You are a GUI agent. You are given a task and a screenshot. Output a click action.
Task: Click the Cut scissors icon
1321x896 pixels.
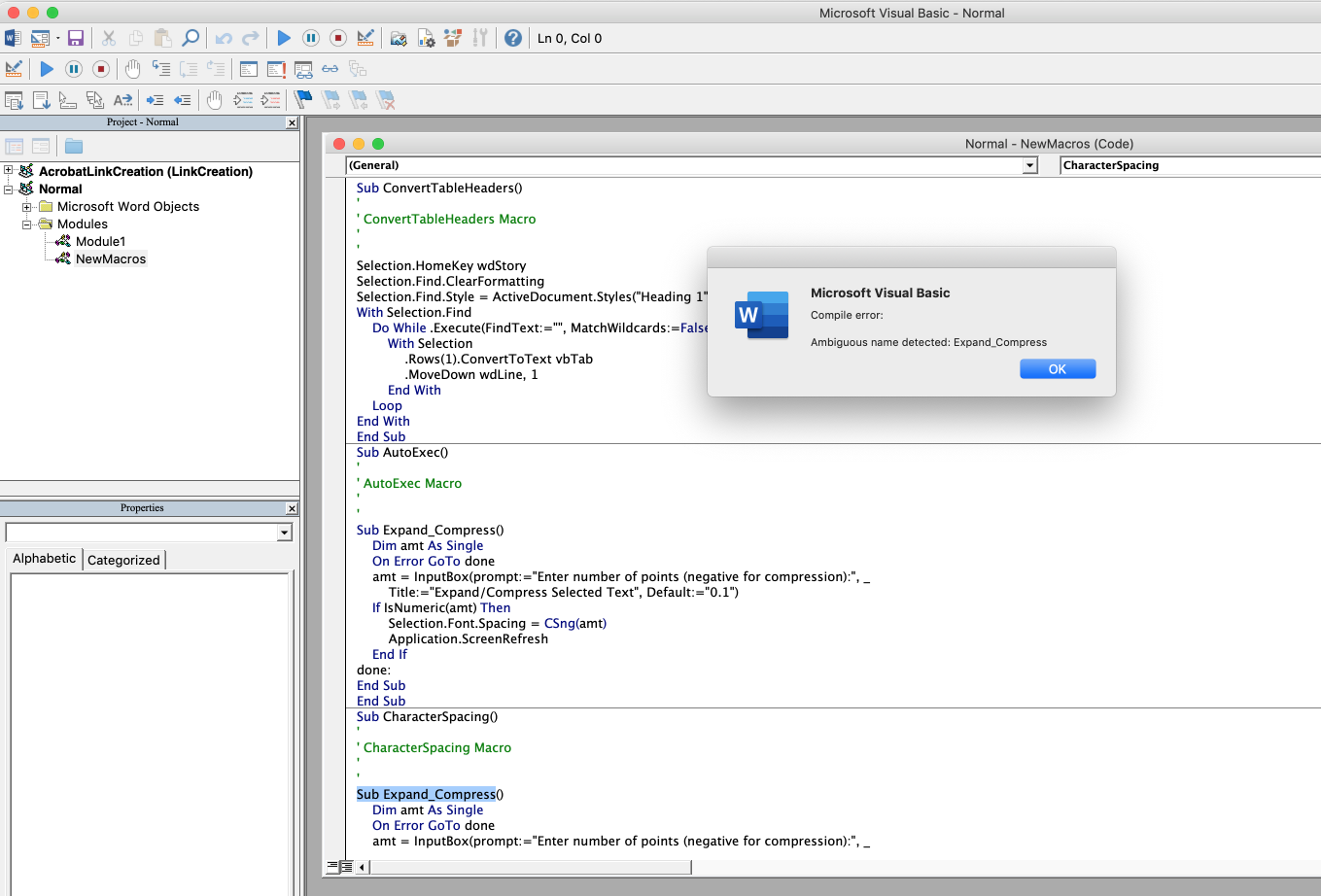pos(109,38)
